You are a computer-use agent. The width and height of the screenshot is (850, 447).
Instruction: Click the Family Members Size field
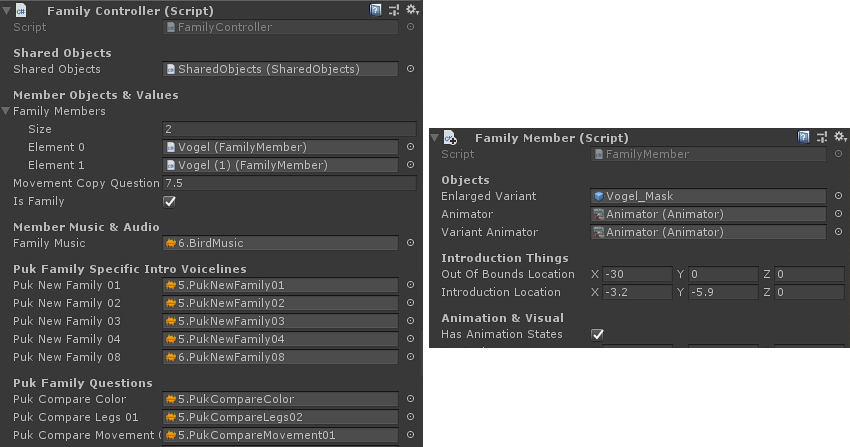point(289,129)
